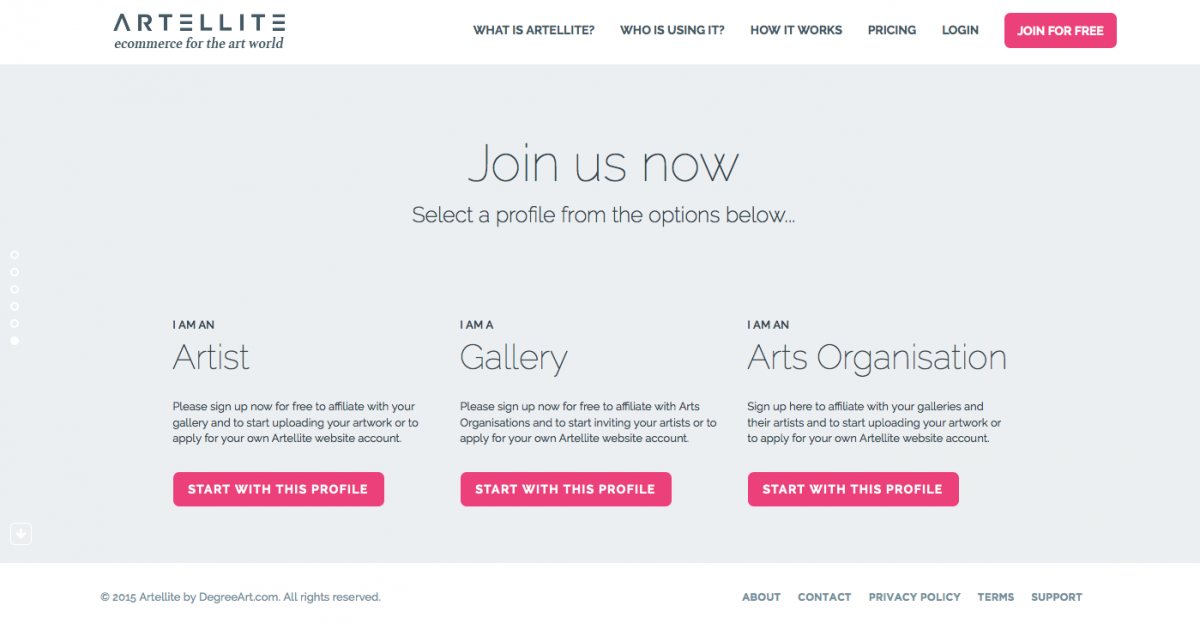Viewport: 1200px width, 624px height.
Task: View the Pricing page
Action: coord(892,30)
